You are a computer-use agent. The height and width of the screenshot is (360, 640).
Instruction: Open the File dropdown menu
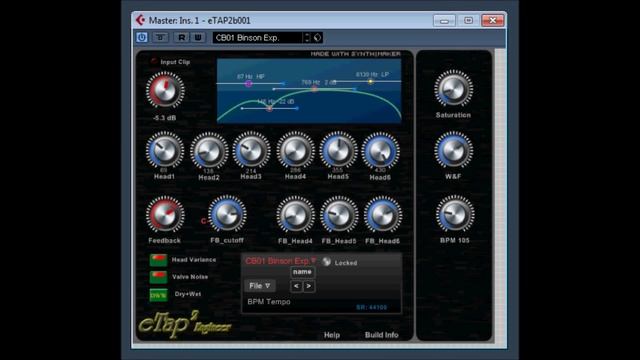tap(260, 286)
